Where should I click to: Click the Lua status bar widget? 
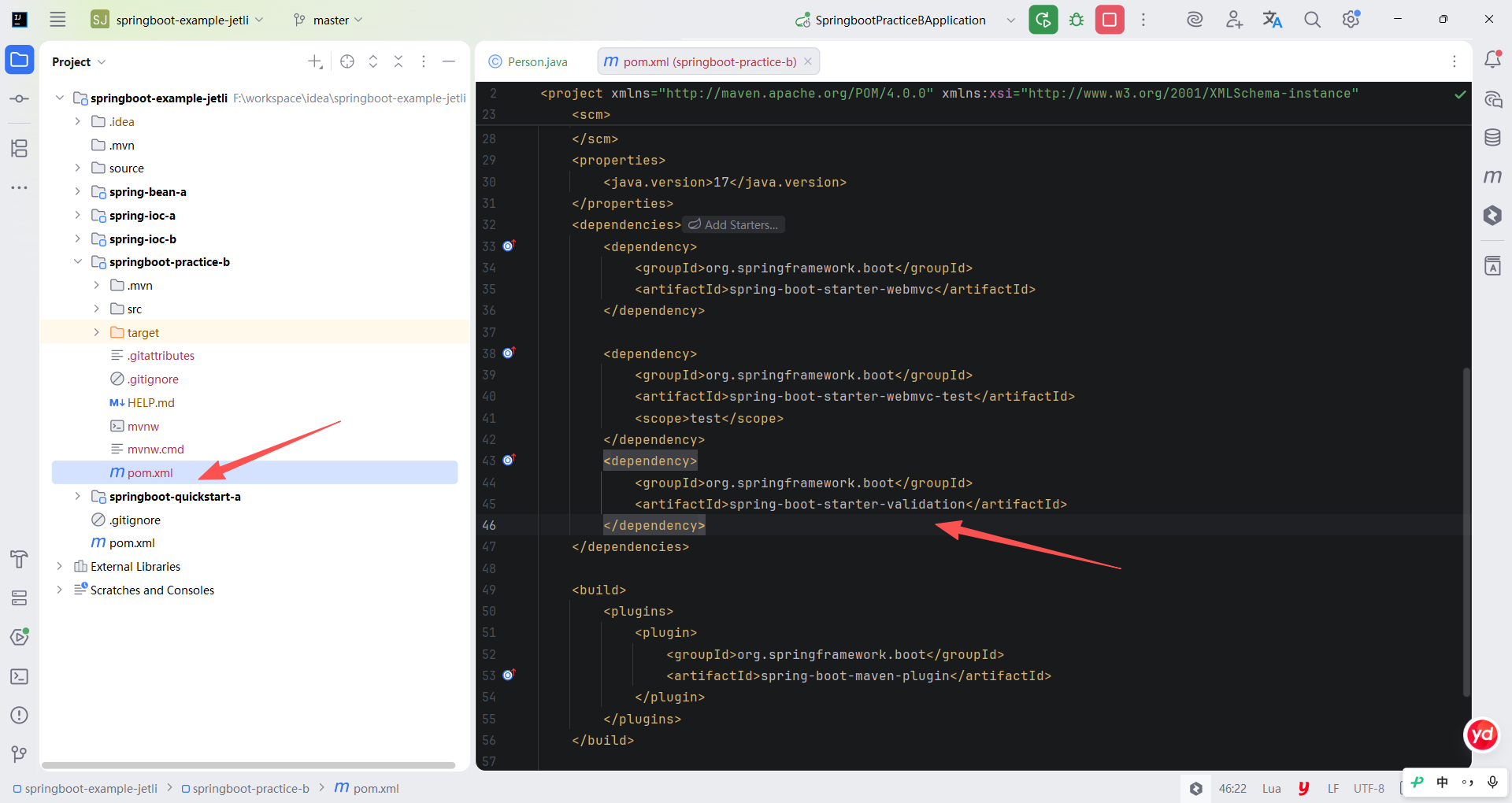(x=1271, y=788)
